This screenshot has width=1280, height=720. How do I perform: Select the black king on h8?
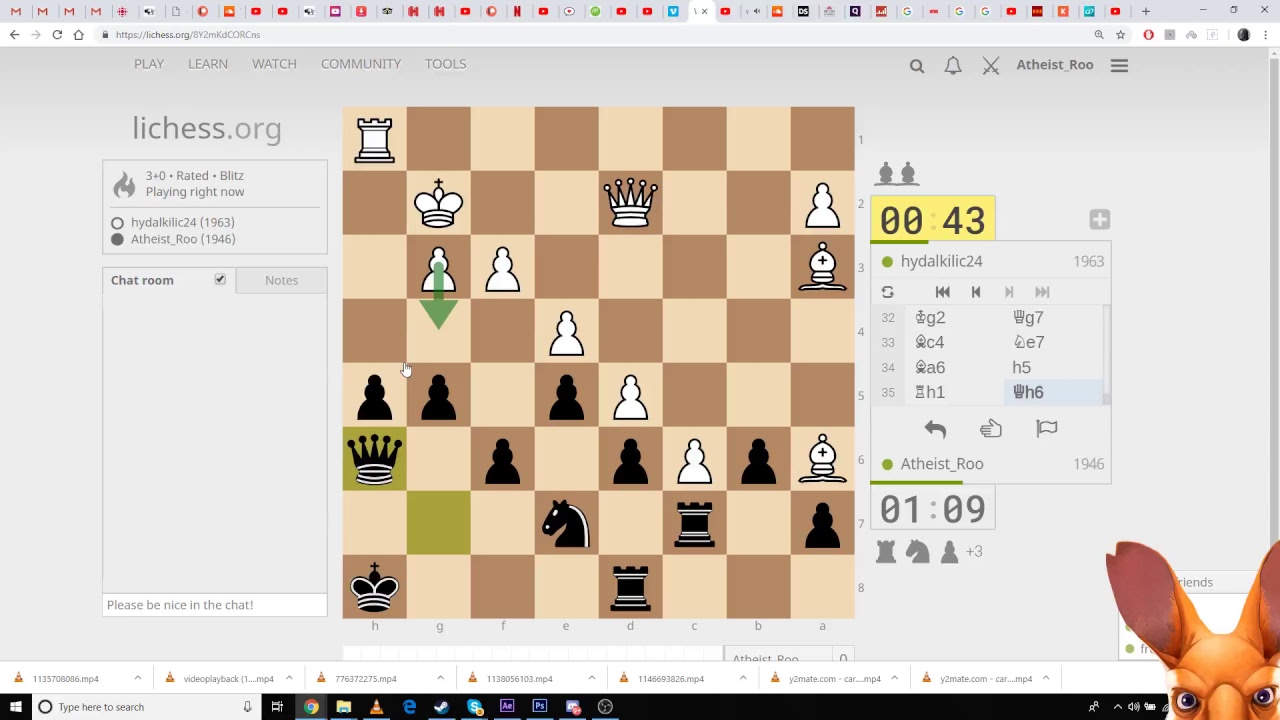click(375, 587)
